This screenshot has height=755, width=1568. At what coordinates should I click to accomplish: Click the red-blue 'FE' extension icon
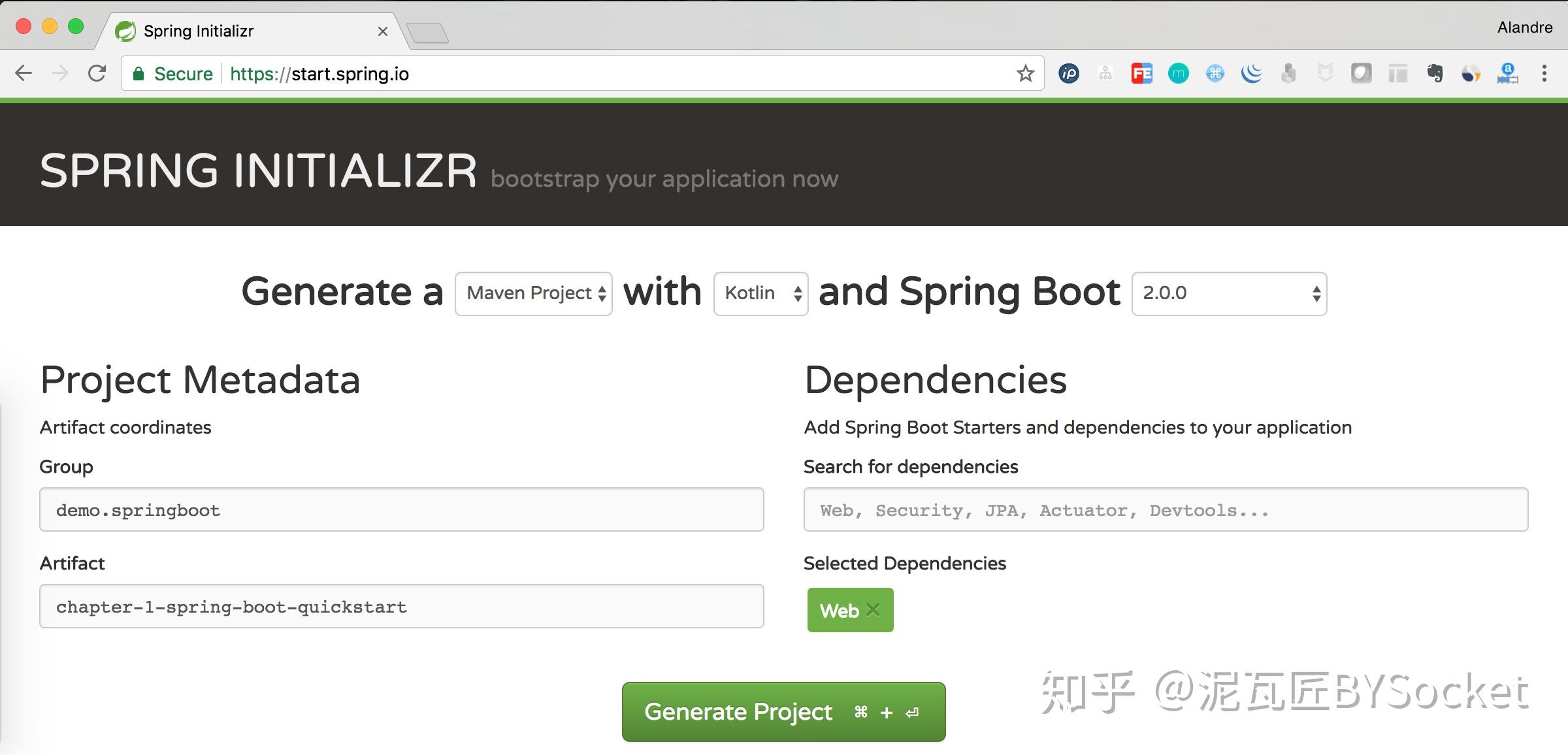[1142, 73]
